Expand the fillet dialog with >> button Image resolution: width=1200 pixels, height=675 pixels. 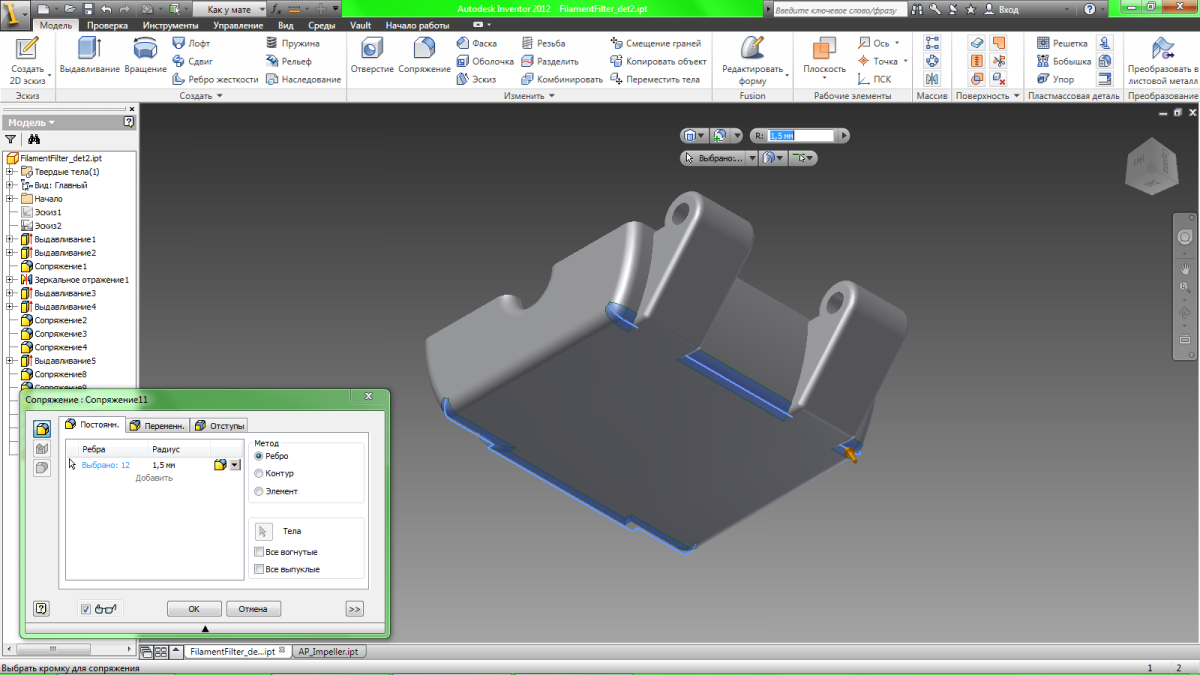click(x=354, y=609)
